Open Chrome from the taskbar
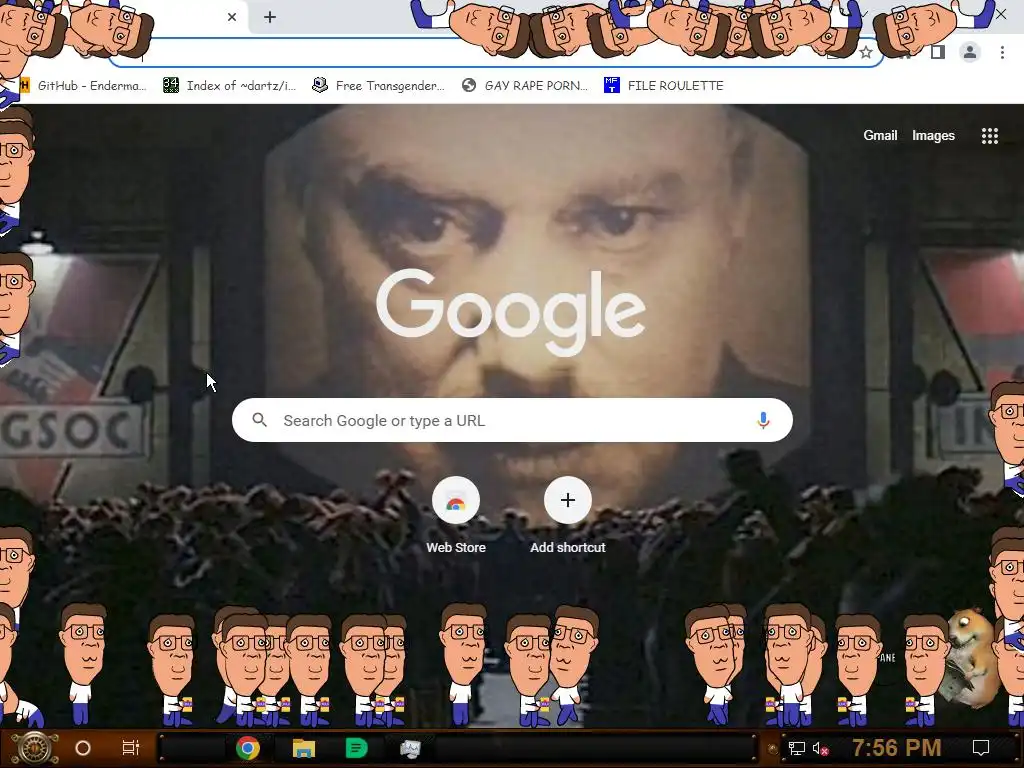 click(x=248, y=748)
